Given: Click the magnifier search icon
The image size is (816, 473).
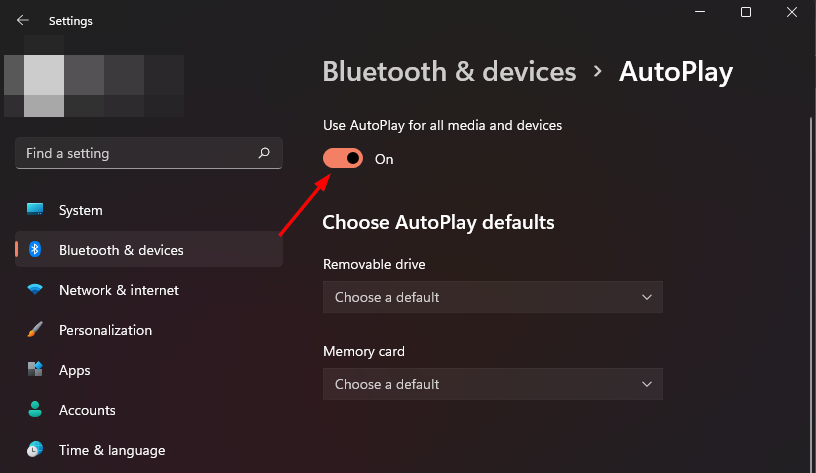Looking at the screenshot, I should (x=264, y=153).
